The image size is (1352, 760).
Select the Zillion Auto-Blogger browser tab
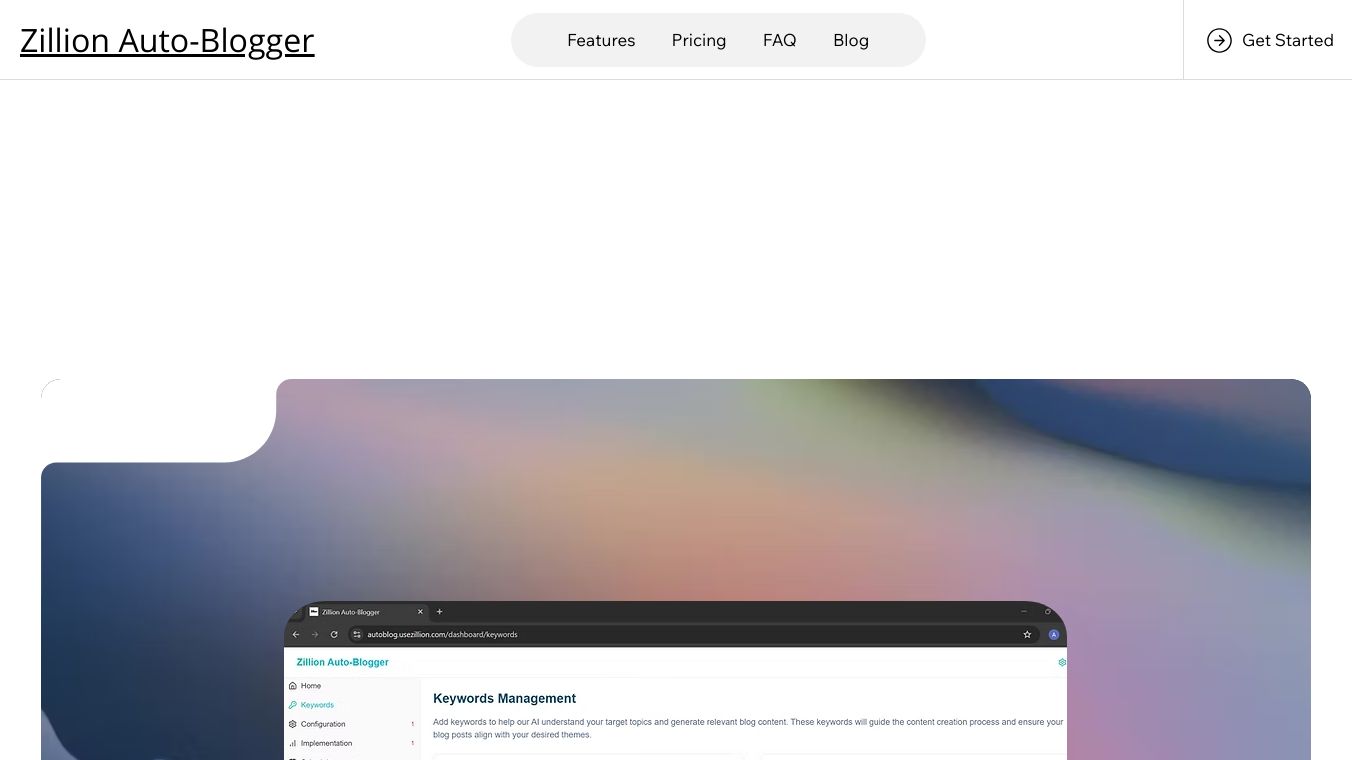click(367, 612)
